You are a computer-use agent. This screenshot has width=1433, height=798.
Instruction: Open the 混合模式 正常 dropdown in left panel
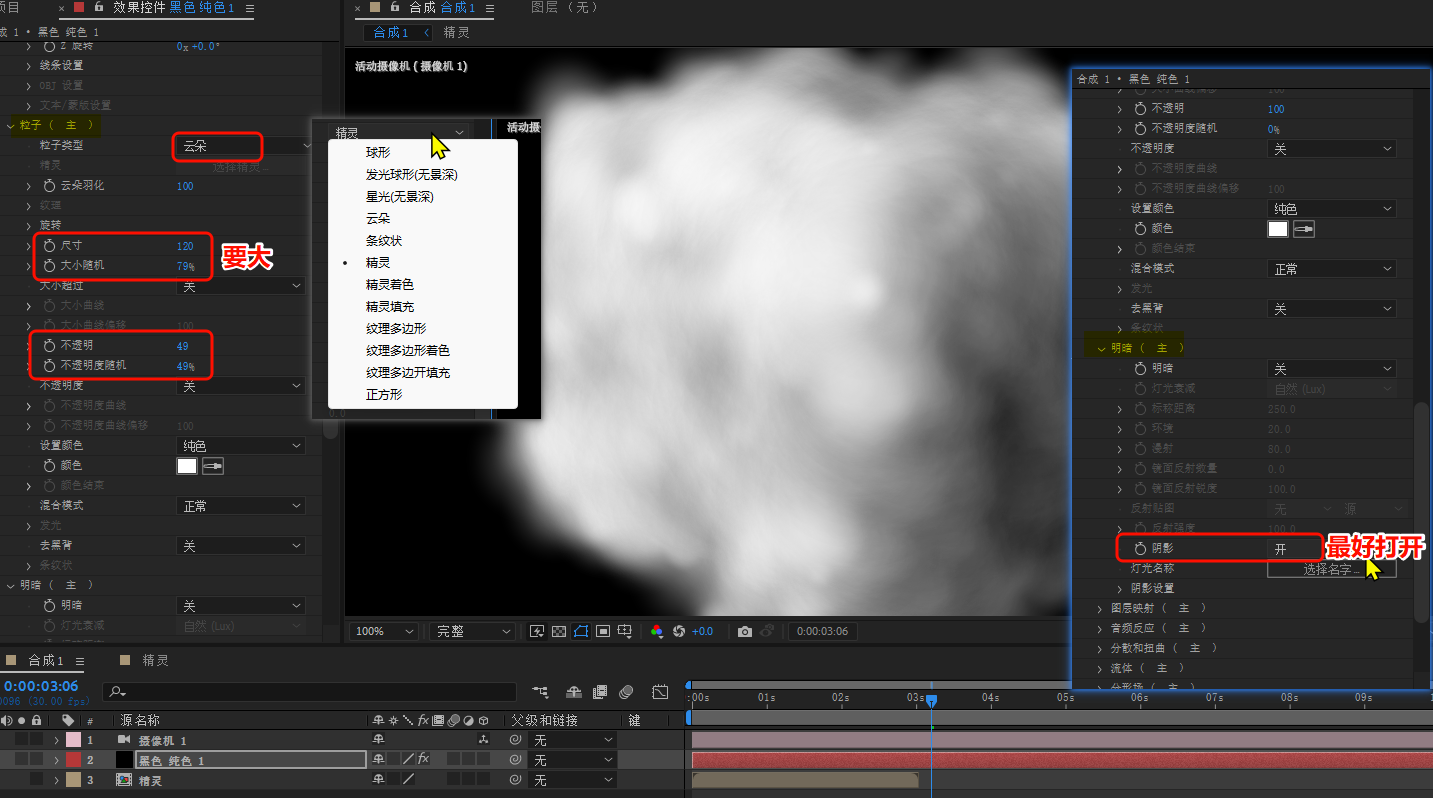point(240,506)
